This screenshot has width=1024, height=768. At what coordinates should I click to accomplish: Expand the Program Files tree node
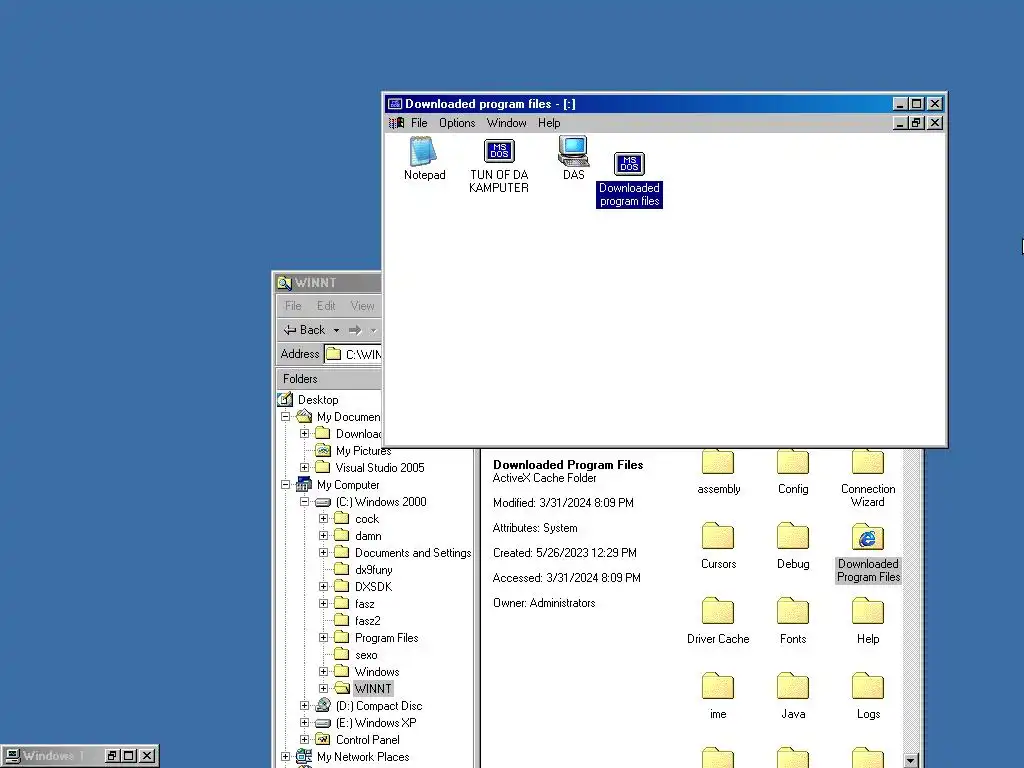pos(323,637)
